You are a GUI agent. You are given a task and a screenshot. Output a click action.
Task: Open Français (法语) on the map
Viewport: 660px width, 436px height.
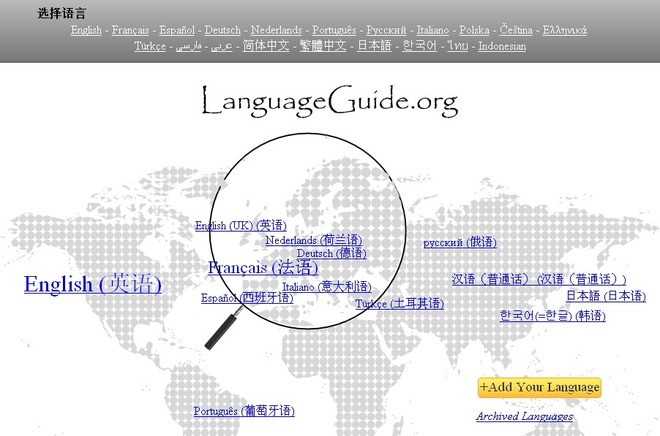point(263,268)
